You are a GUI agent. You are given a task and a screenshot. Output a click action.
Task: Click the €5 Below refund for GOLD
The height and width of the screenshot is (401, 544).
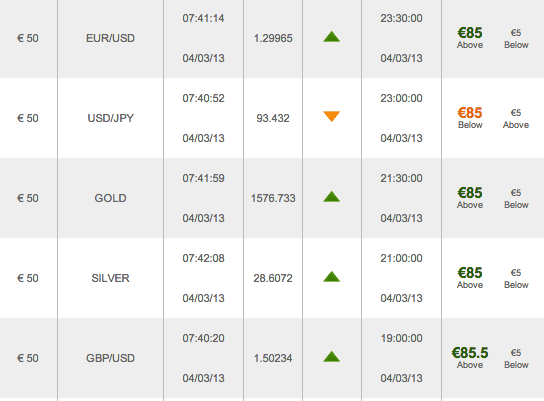[x=516, y=198]
